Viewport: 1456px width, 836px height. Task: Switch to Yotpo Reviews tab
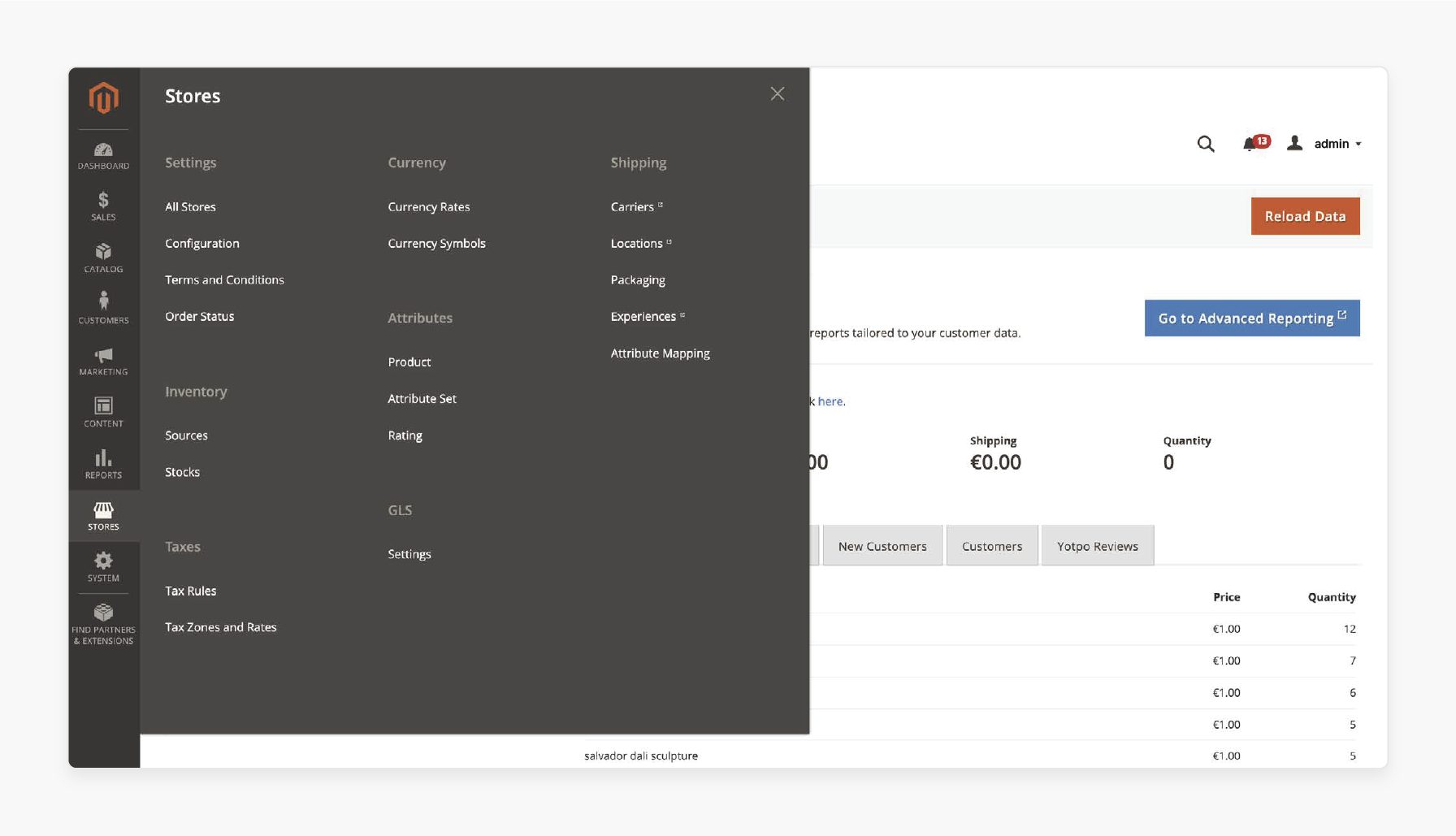coord(1097,546)
